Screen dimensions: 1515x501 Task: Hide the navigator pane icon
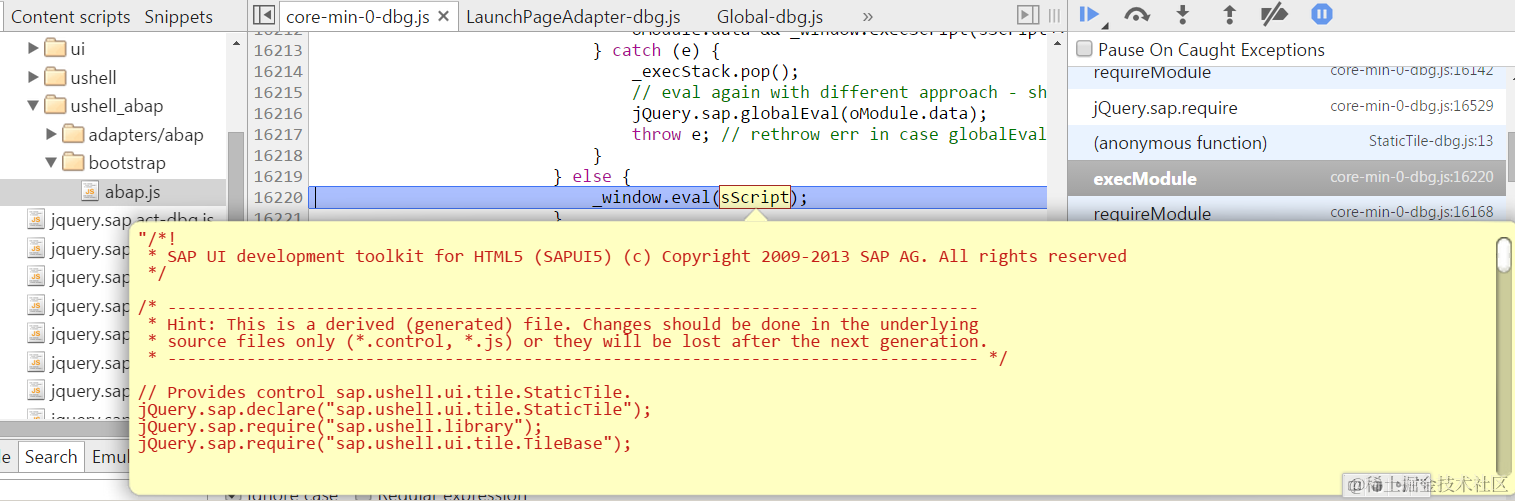click(262, 15)
